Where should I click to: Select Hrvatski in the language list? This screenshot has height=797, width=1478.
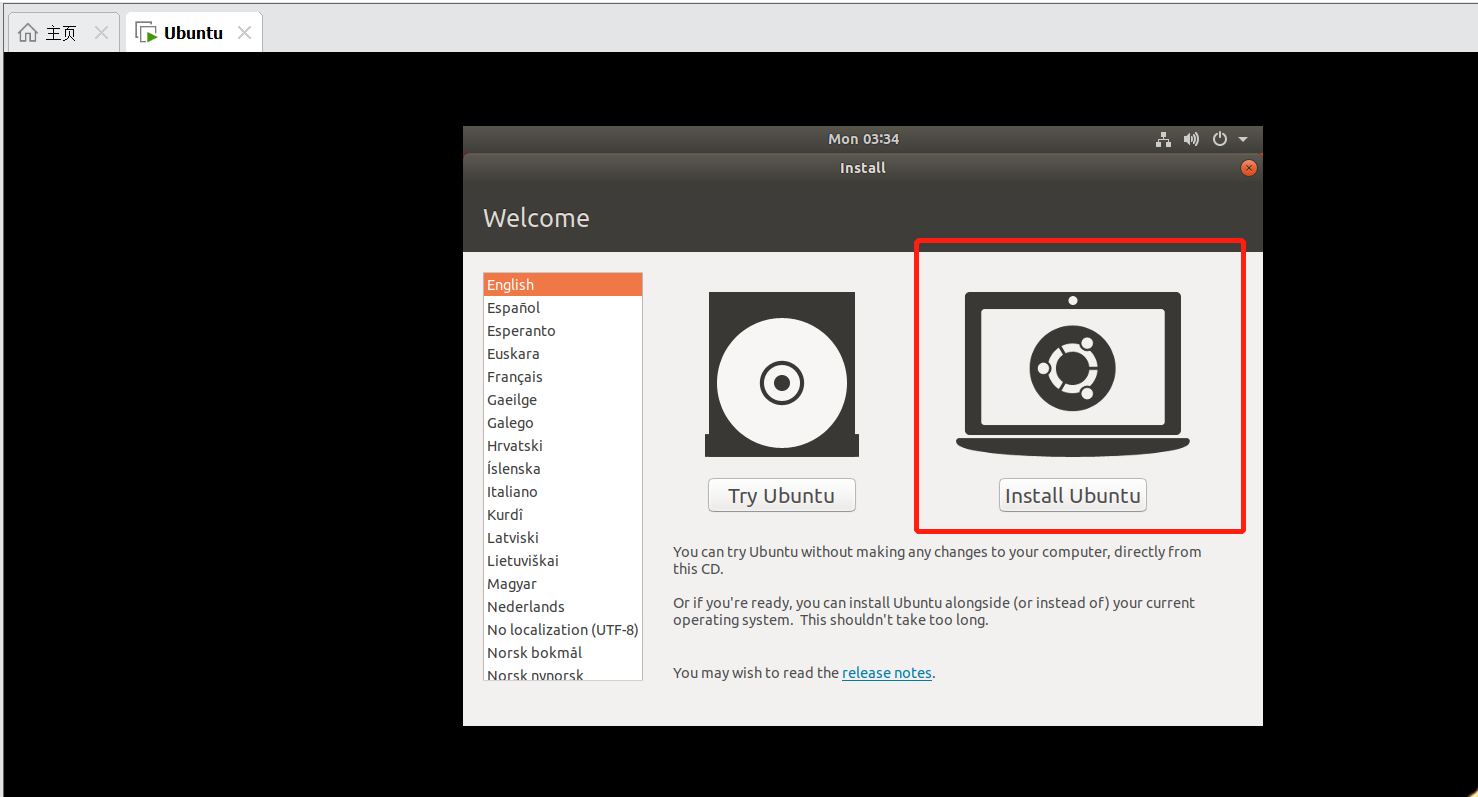coord(563,446)
